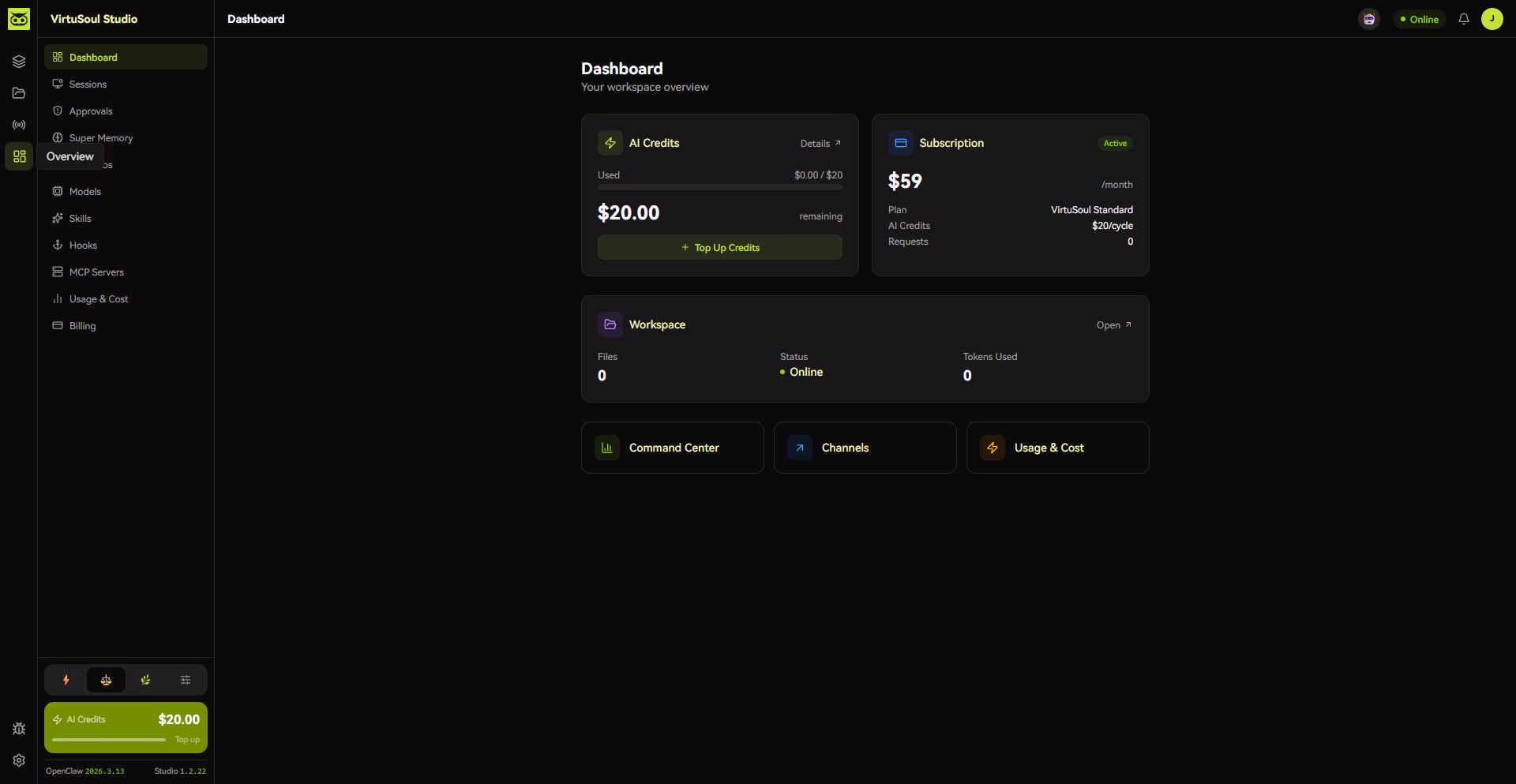Open Billing in the sidebar
Viewport: 1516px width, 784px height.
pyautogui.click(x=126, y=325)
